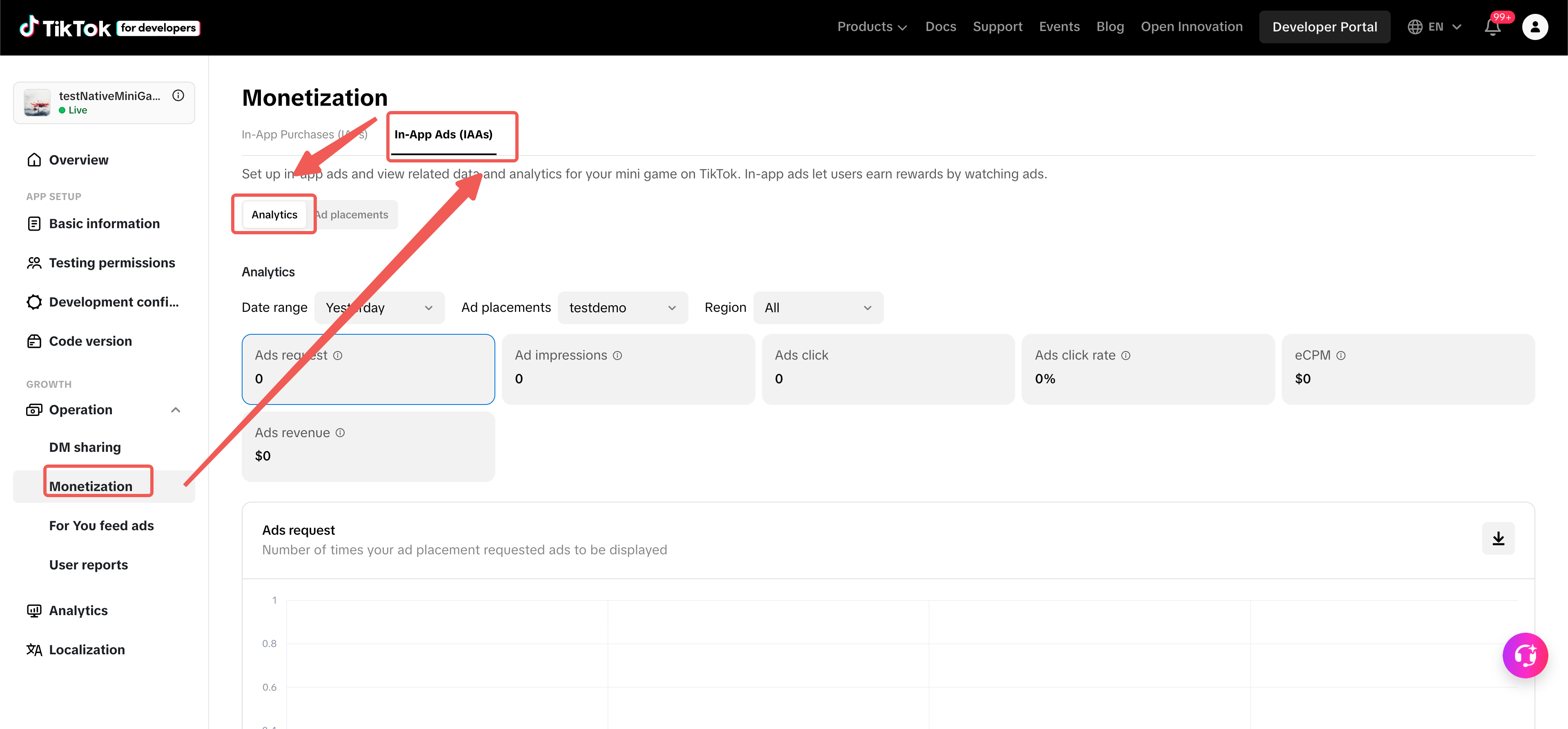Collapse the Operation section chevron
The height and width of the screenshot is (729, 1568).
tap(176, 410)
